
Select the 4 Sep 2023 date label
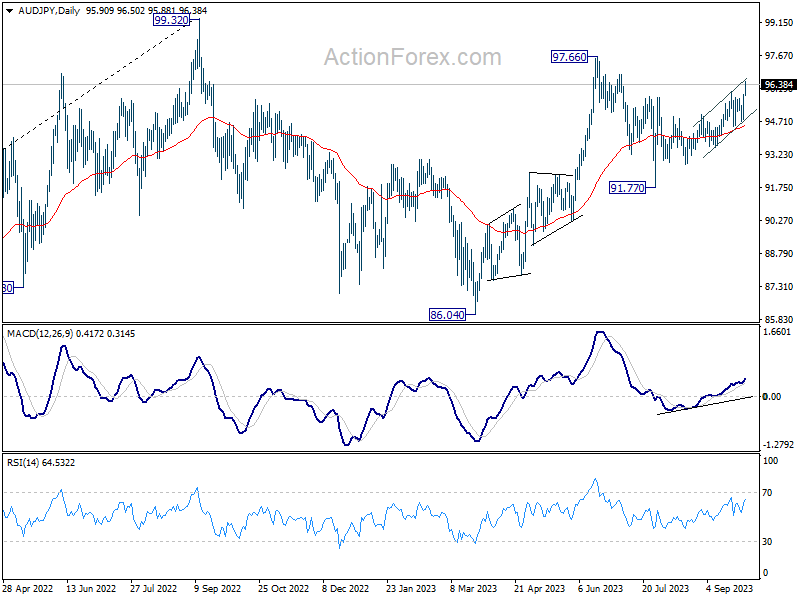[x=730, y=589]
